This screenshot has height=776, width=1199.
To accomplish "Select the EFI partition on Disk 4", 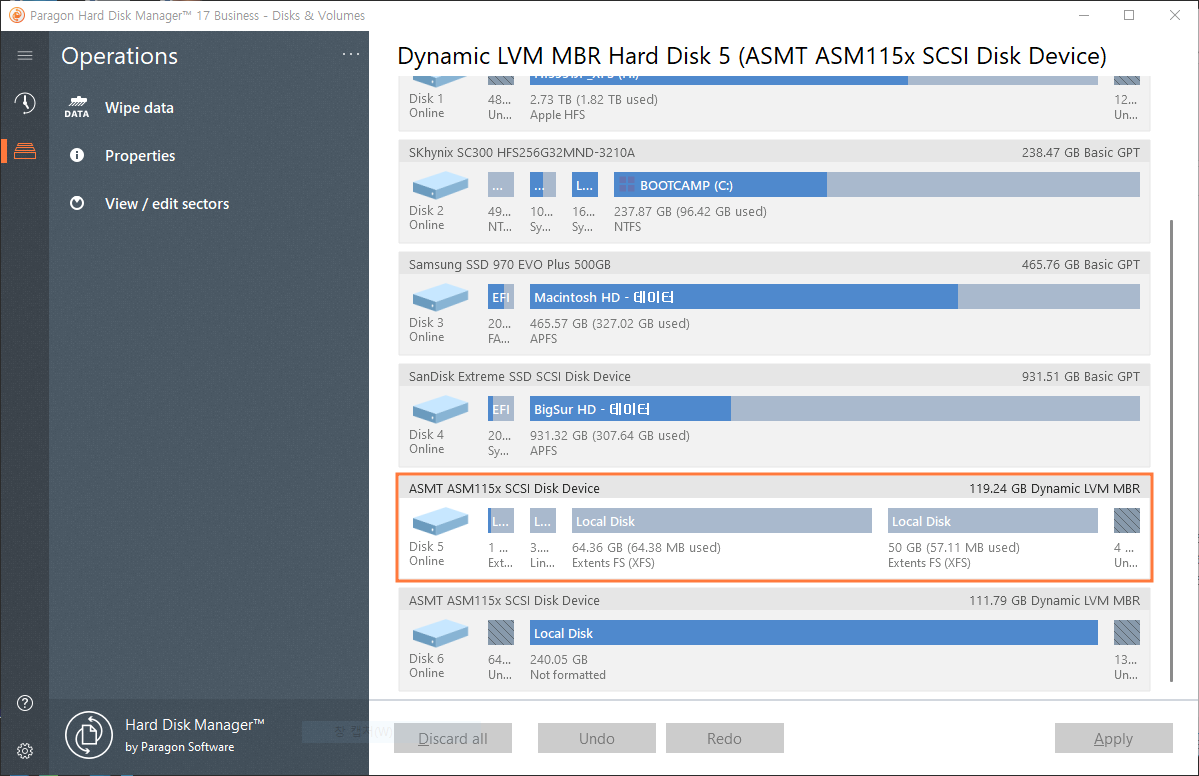I will point(501,409).
